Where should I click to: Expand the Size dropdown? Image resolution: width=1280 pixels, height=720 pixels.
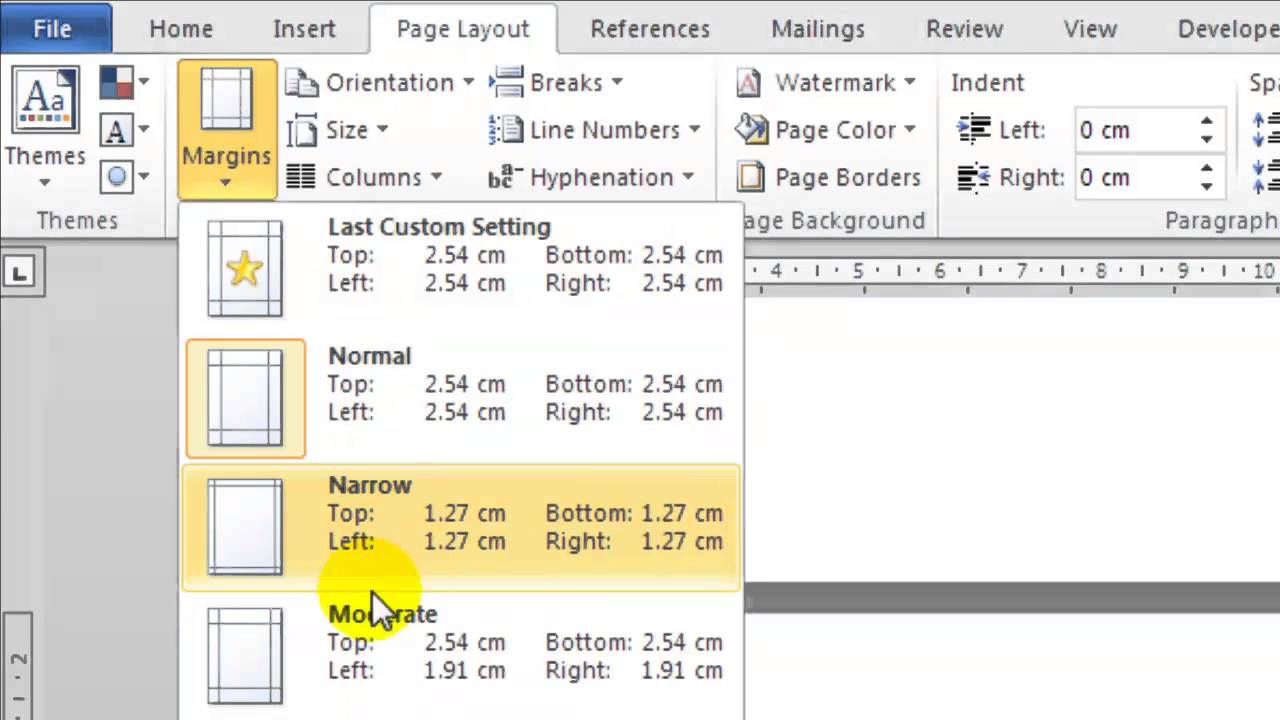click(382, 131)
